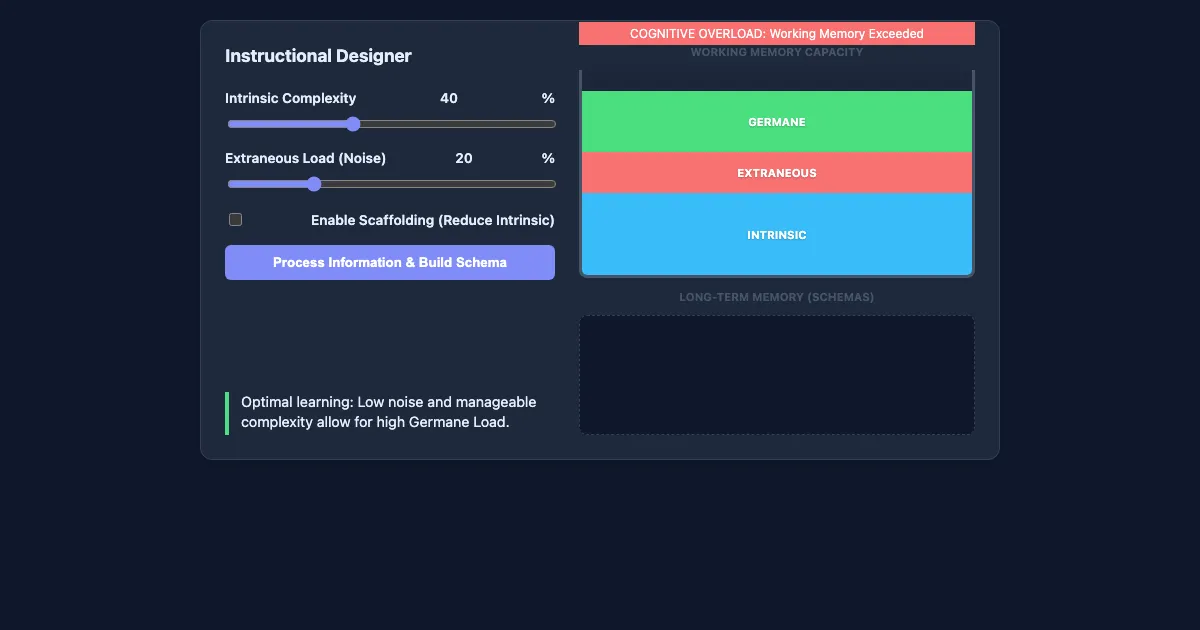
Task: Click Process Information & Build Schema button
Action: 390,262
